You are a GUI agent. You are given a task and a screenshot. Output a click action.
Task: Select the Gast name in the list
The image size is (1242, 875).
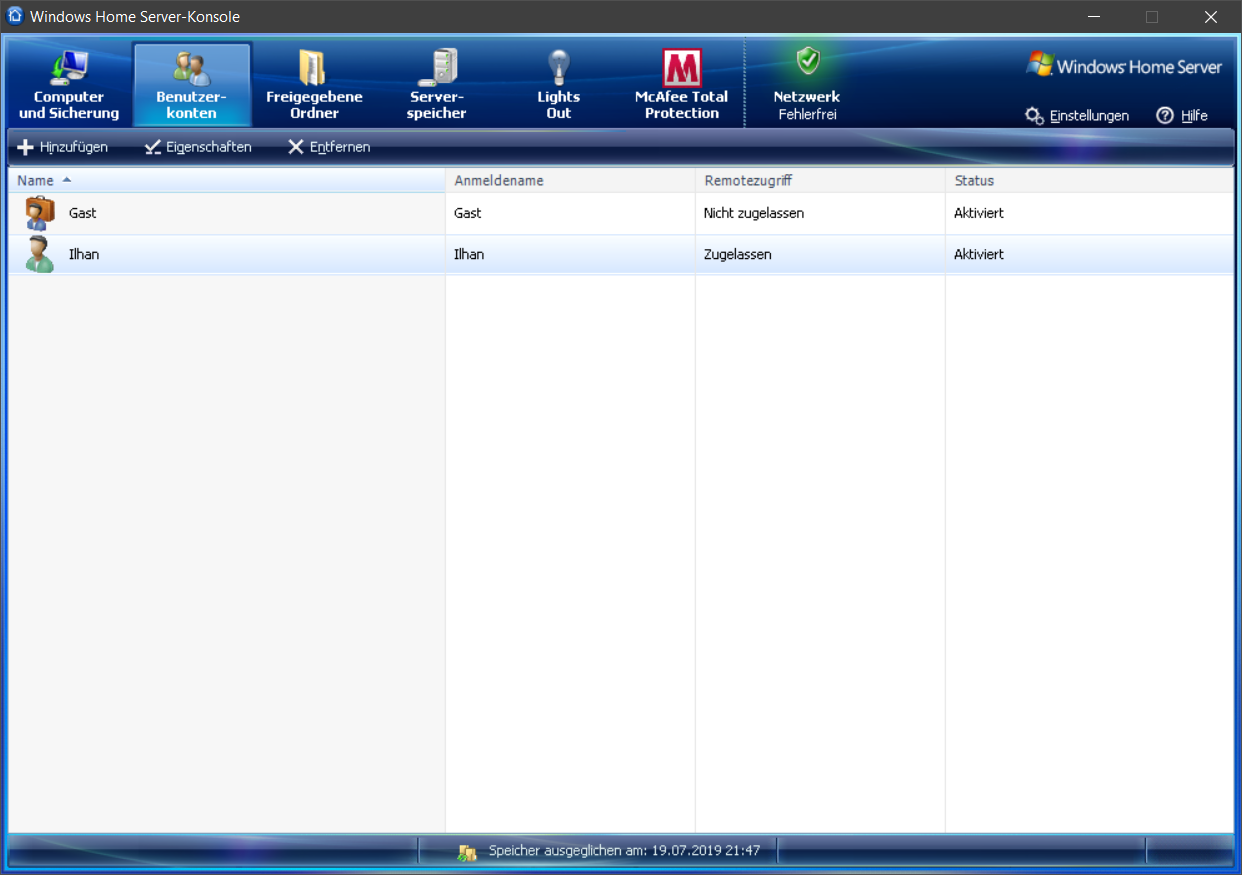83,213
